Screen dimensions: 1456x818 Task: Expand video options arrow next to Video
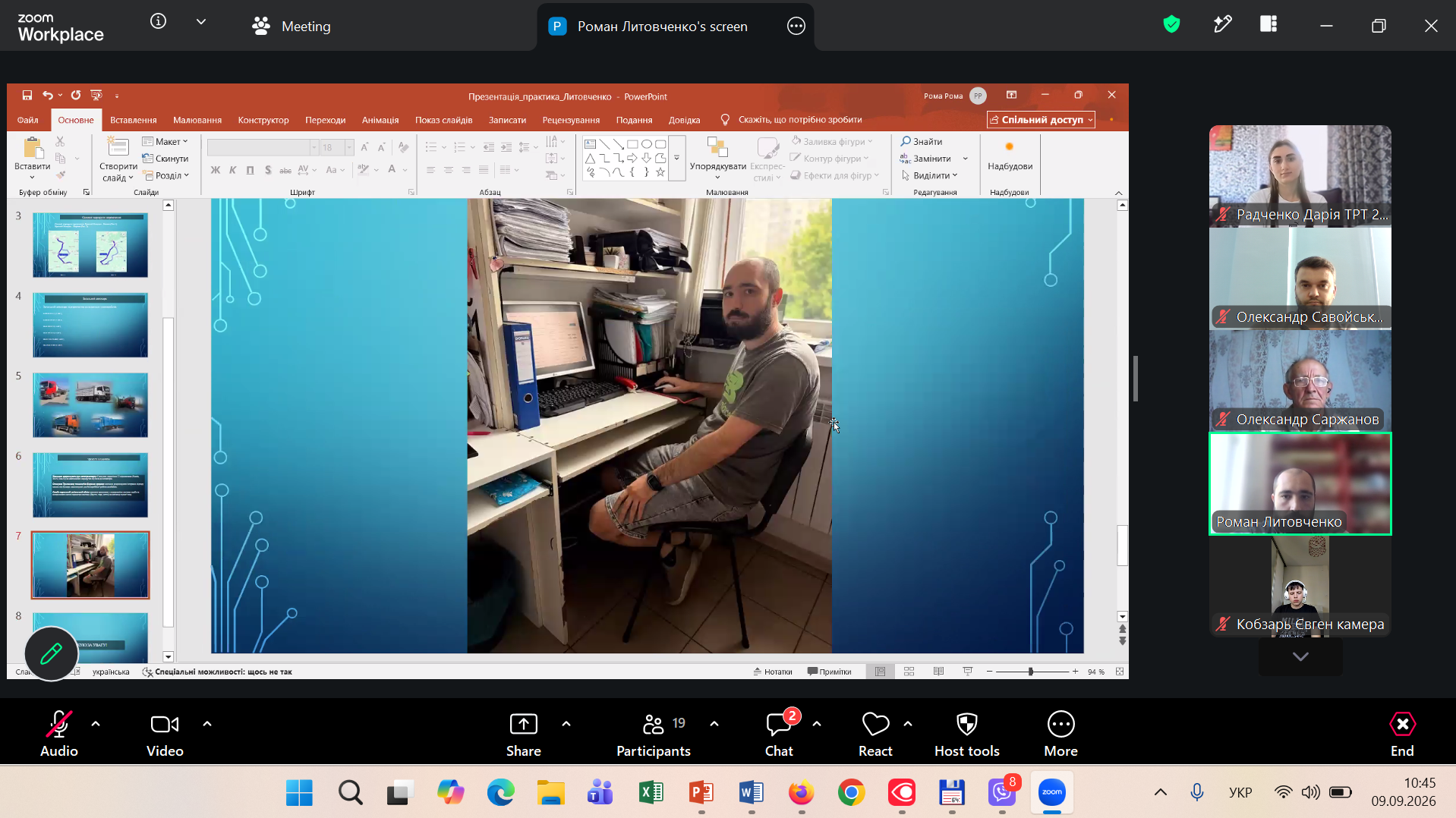(x=207, y=724)
